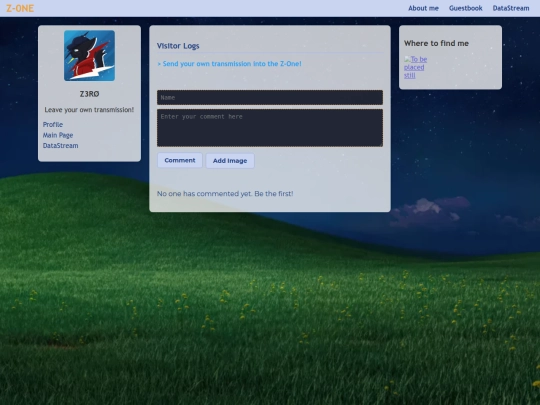Click 'Leave your own transmission!' text
This screenshot has width=540, height=405.
(89, 110)
